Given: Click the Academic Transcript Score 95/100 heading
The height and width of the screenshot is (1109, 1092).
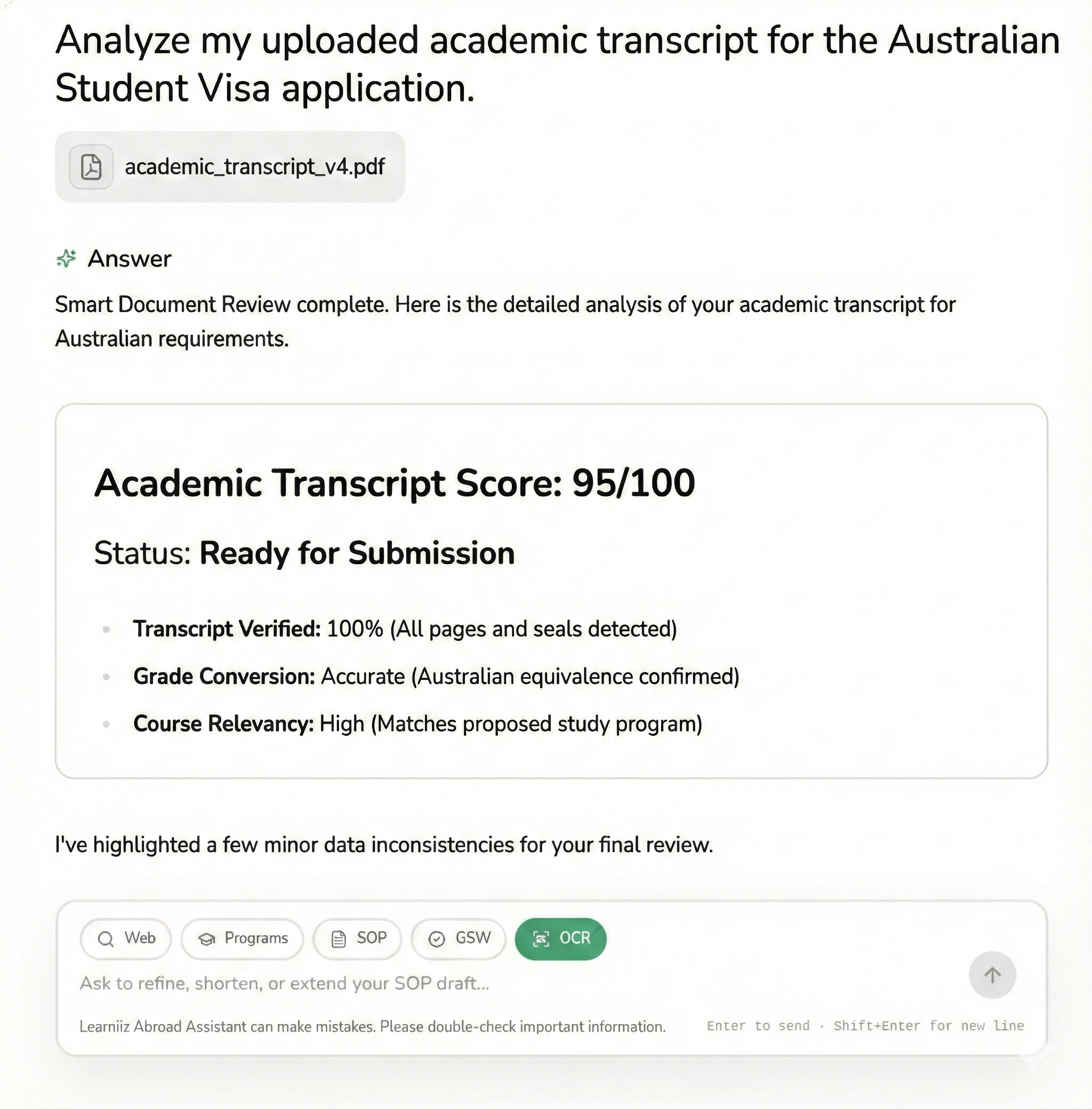Looking at the screenshot, I should 395,483.
